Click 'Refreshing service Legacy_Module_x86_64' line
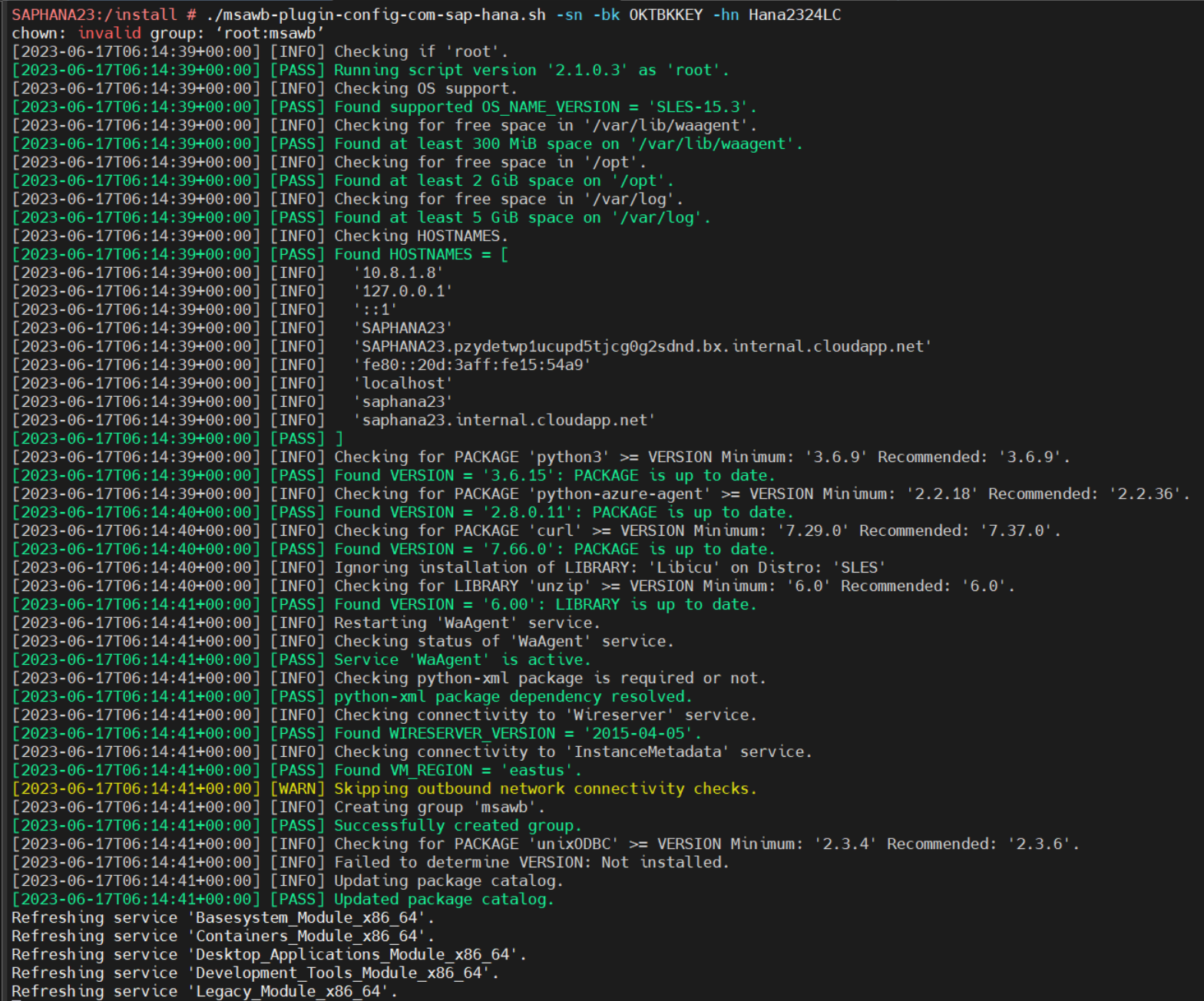This screenshot has width=1204, height=1001. pyautogui.click(x=205, y=991)
